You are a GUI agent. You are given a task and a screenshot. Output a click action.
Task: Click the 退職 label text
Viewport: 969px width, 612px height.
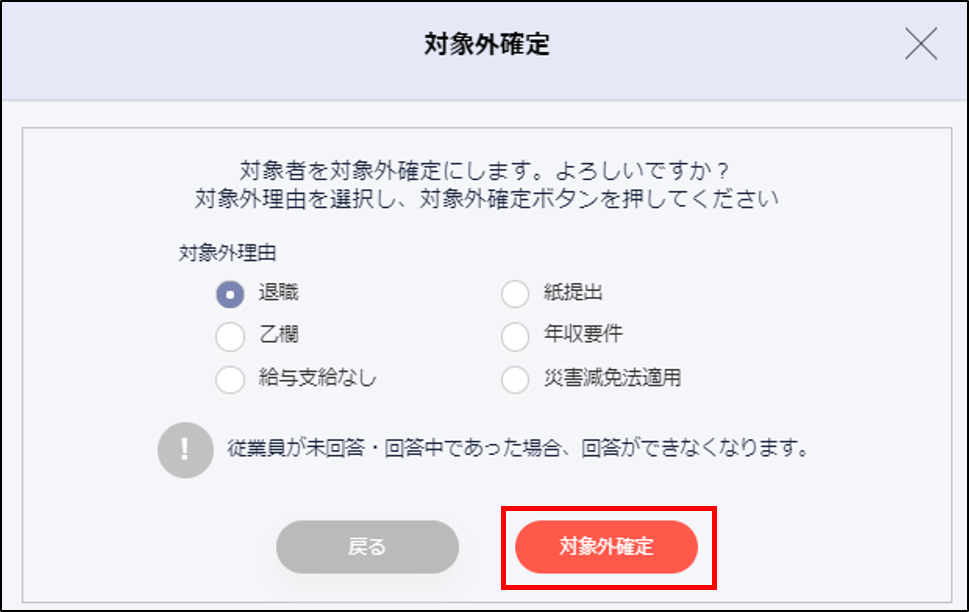pos(276,294)
